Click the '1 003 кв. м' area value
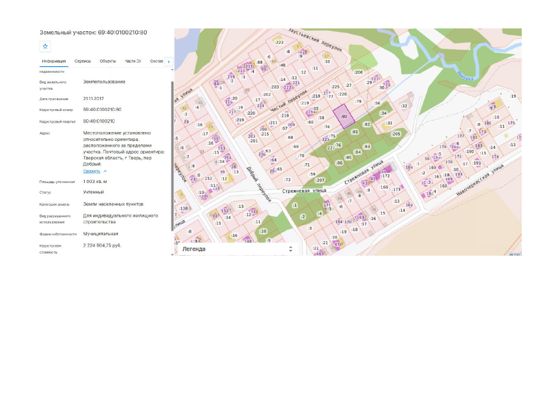This screenshot has height=396, width=560. (95, 182)
